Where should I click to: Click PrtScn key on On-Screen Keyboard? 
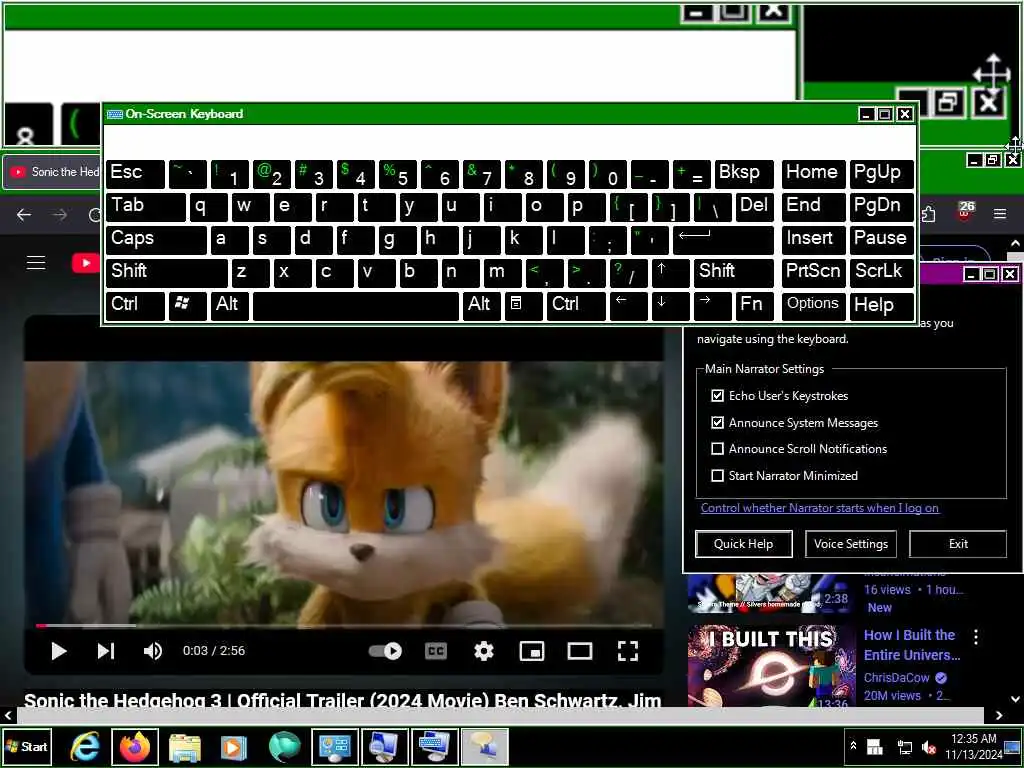point(812,272)
